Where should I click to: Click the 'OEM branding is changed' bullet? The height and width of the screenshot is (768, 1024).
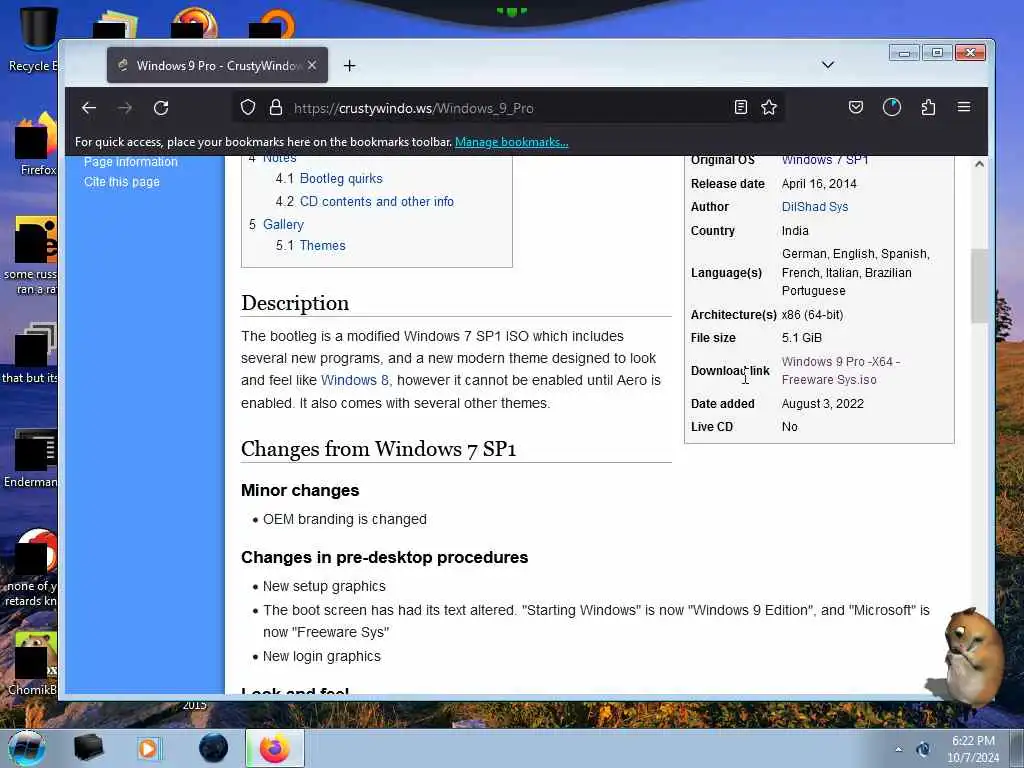click(345, 519)
